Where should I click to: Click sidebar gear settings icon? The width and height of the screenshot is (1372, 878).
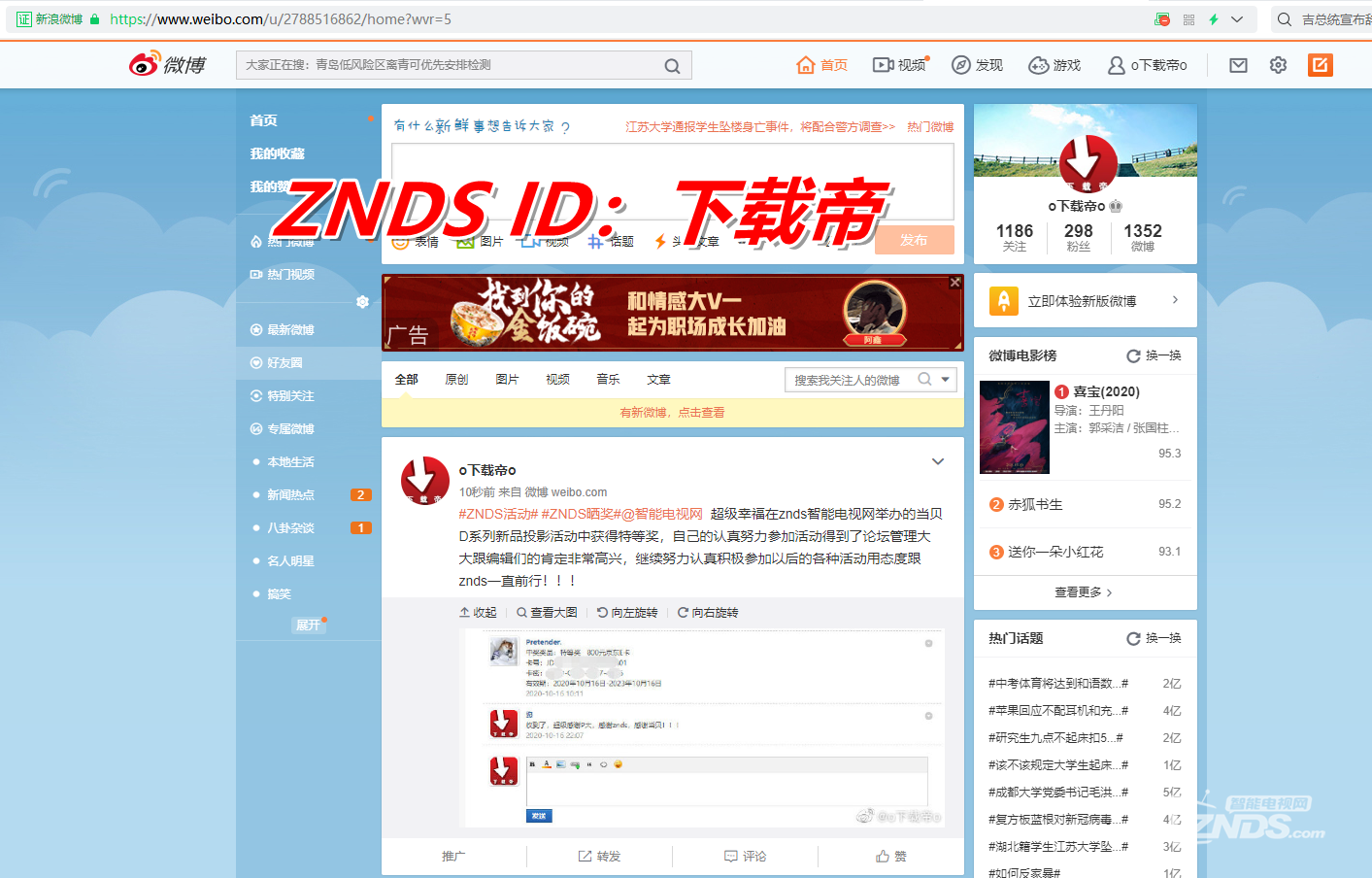[x=362, y=302]
